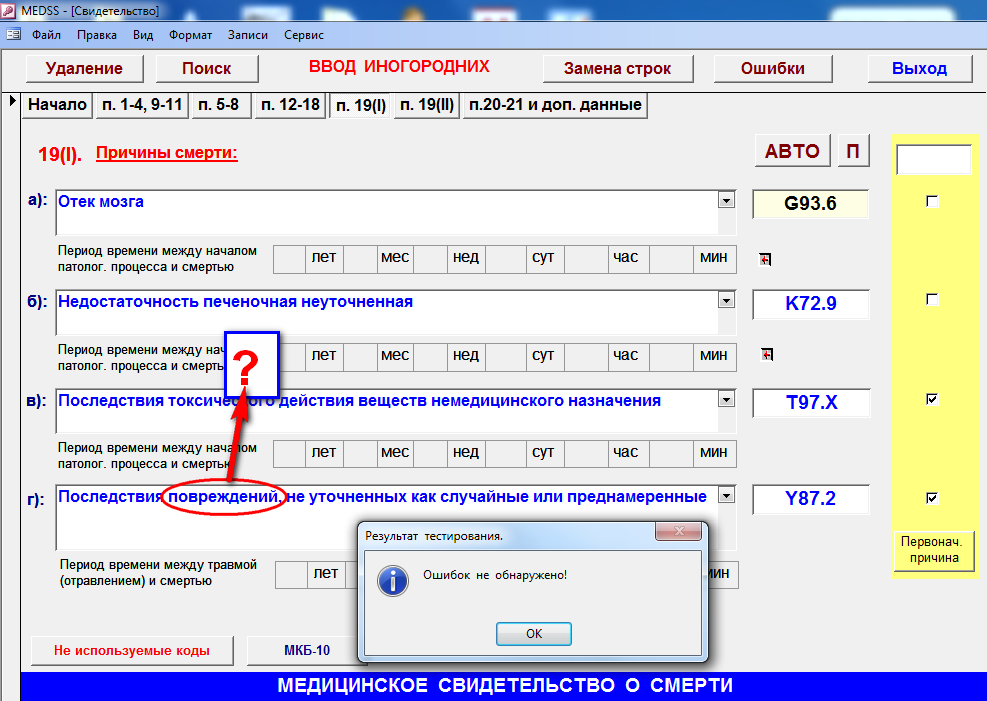This screenshot has height=701, width=987.
Task: Click the G93.6 code field
Action: pos(810,204)
